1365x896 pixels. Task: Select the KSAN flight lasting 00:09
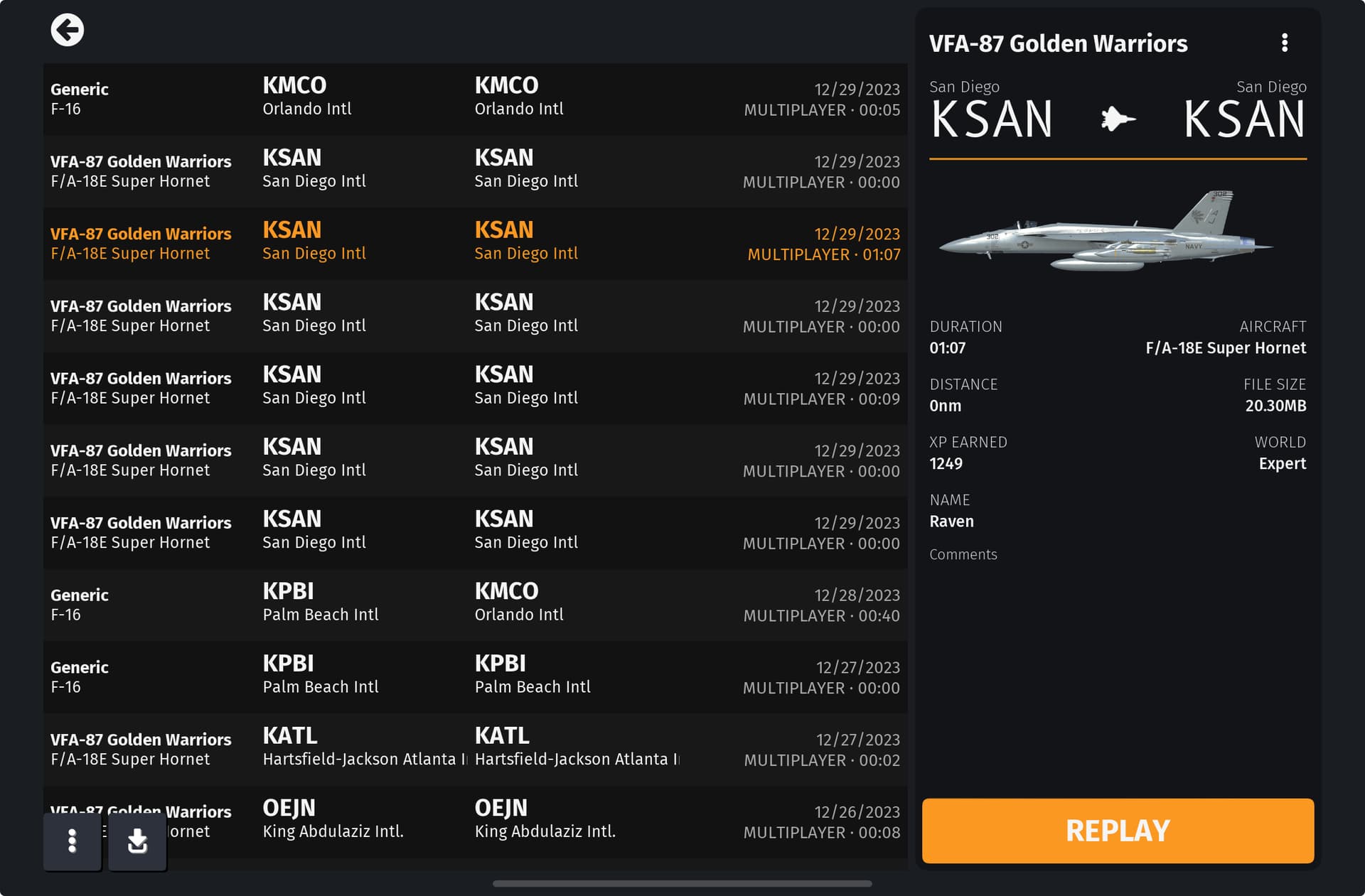tap(475, 387)
